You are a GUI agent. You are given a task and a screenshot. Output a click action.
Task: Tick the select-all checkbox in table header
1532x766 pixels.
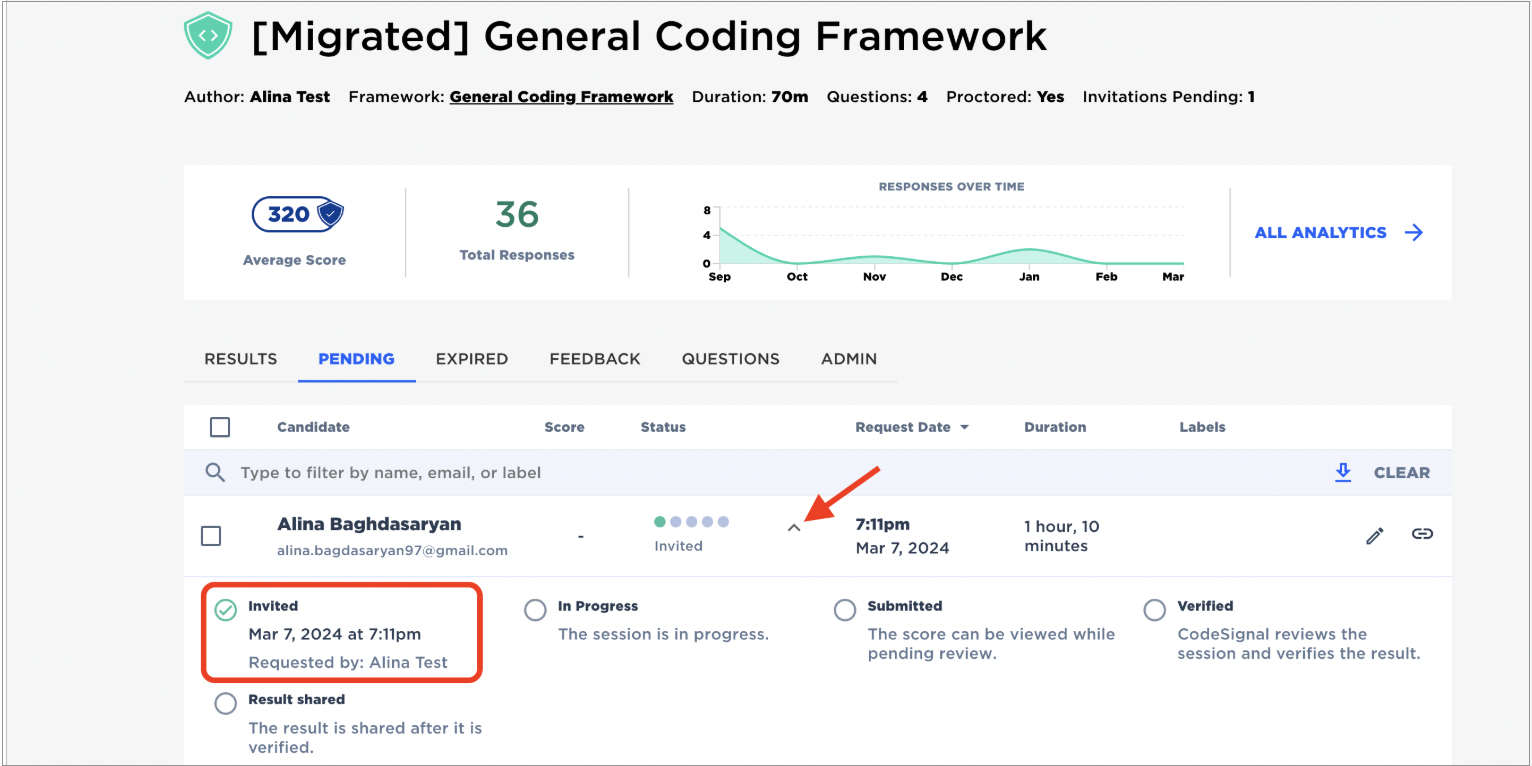pyautogui.click(x=220, y=427)
